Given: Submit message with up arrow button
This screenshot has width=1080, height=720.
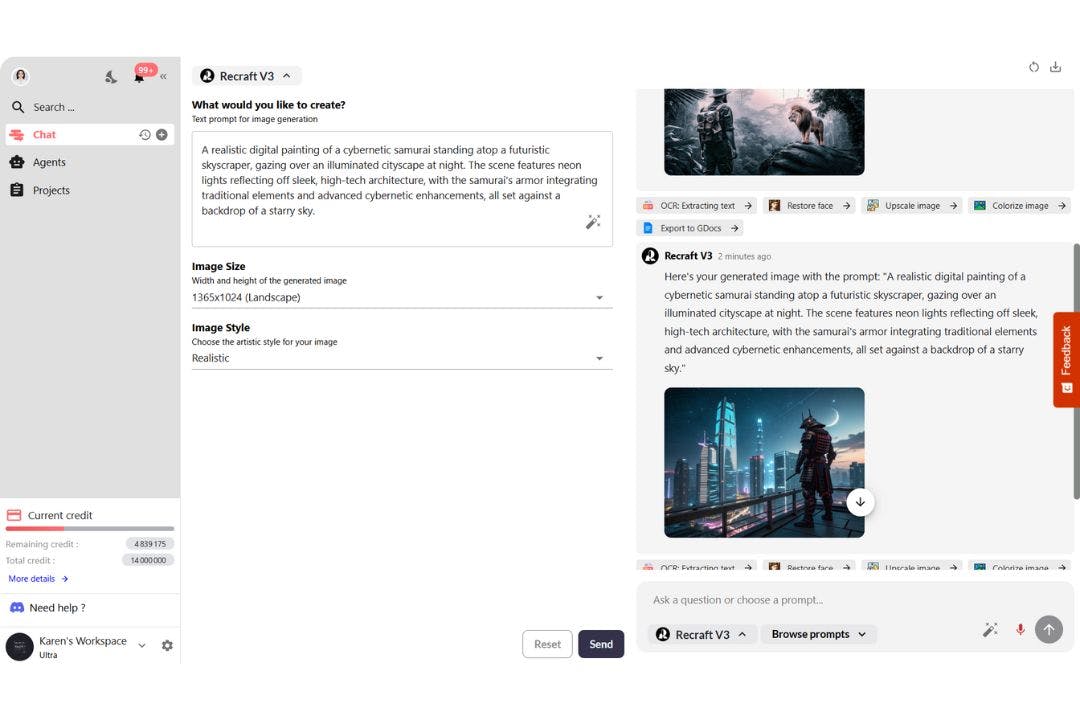Looking at the screenshot, I should [x=1049, y=630].
